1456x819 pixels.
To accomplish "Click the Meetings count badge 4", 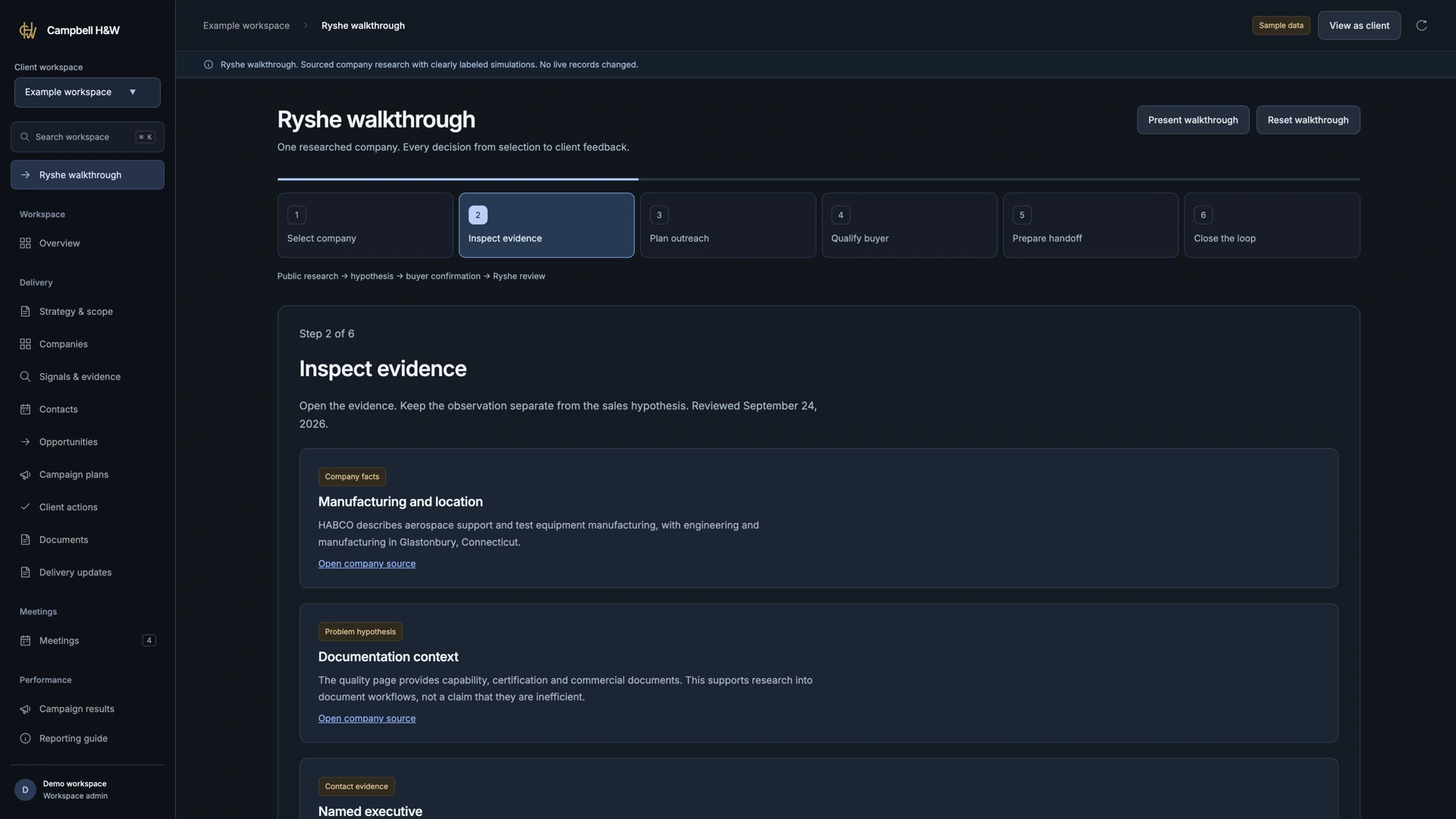I will 149,641.
